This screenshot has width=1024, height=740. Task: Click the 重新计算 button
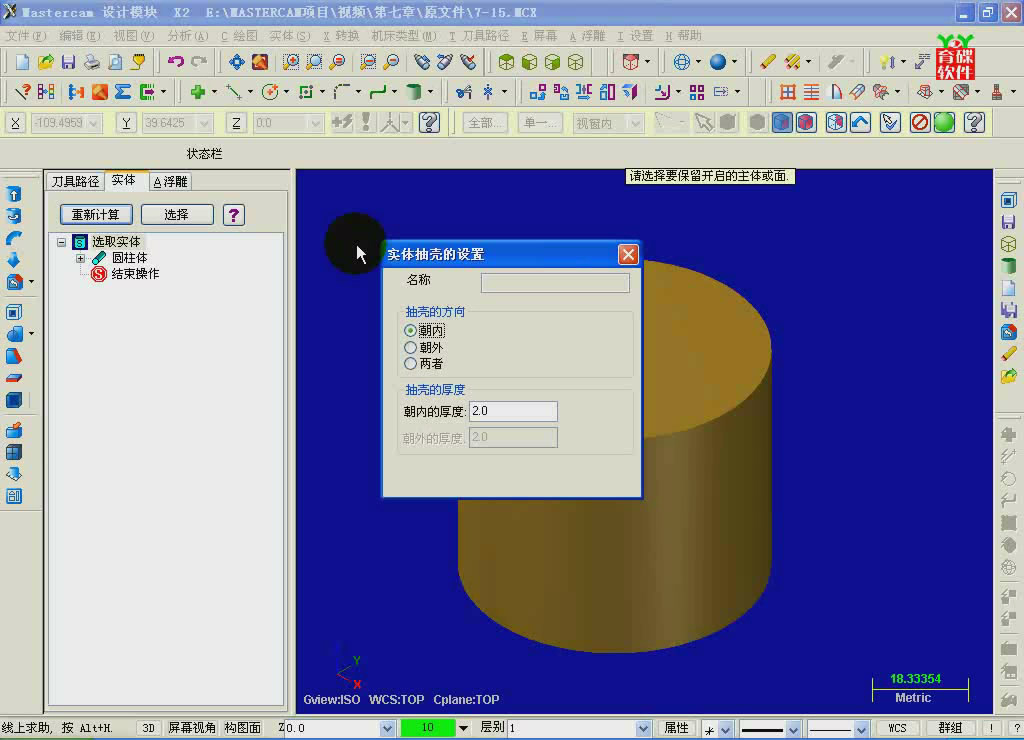pos(96,215)
